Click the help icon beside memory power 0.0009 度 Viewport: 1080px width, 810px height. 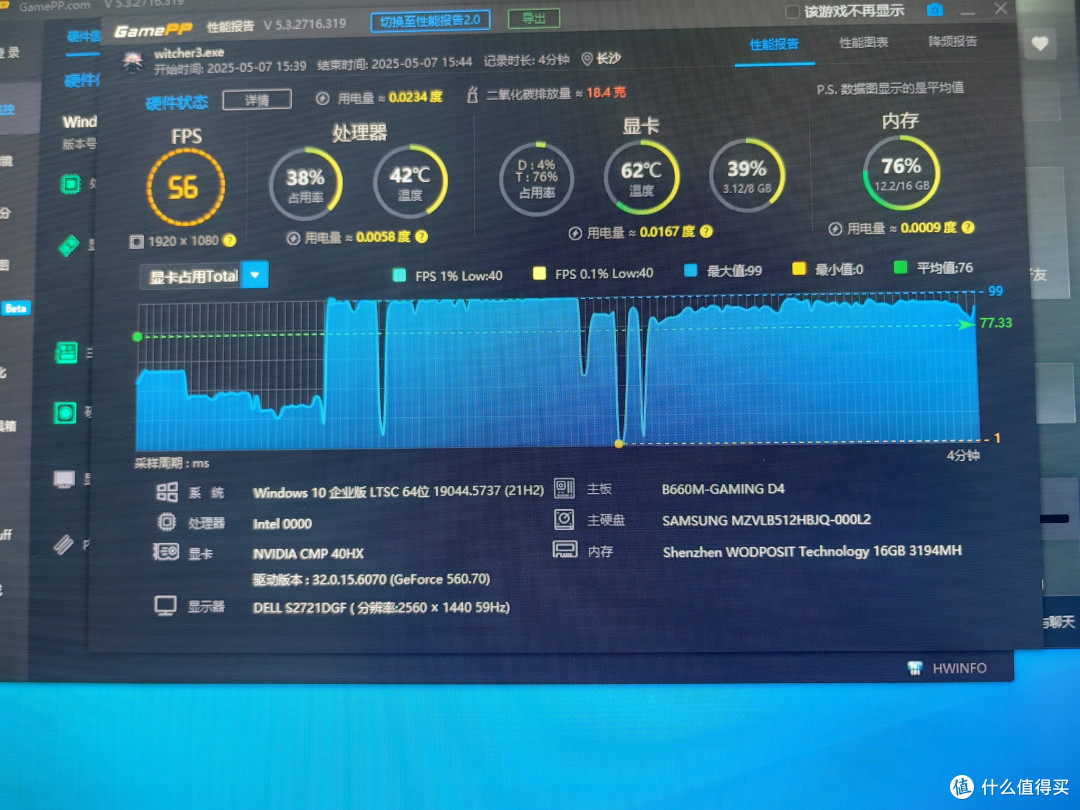point(968,227)
